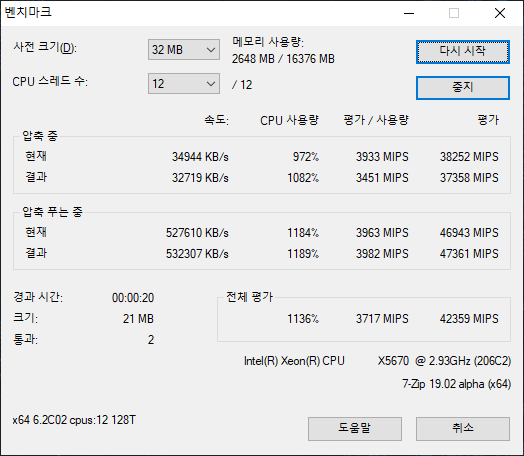Click the 사전 크기(D): label
524x456 pixels.
click(x=45, y=47)
